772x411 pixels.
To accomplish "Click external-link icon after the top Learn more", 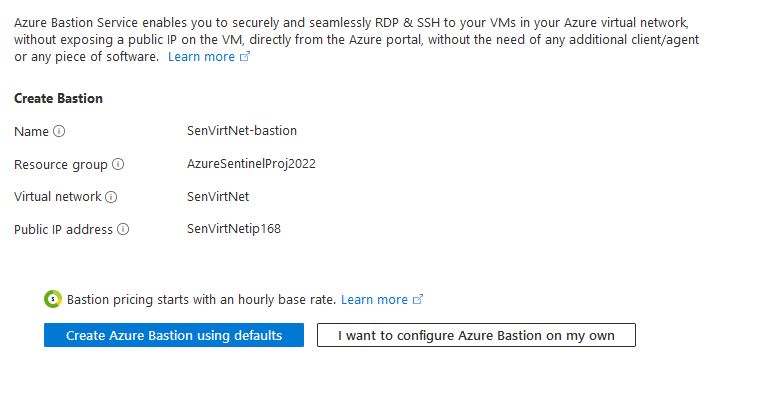I will point(245,57).
